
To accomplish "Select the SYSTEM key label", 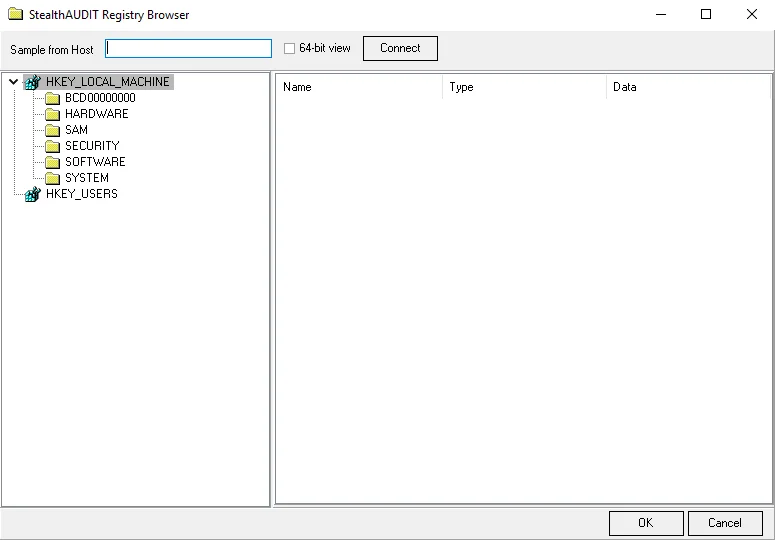I will (x=87, y=178).
